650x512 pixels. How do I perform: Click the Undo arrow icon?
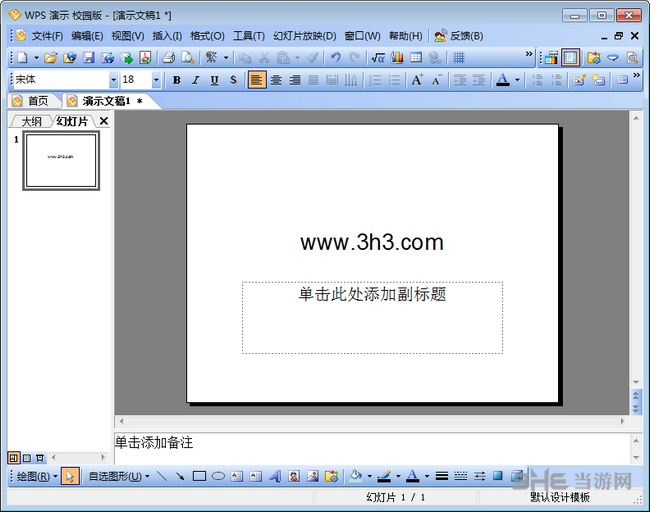[x=335, y=58]
